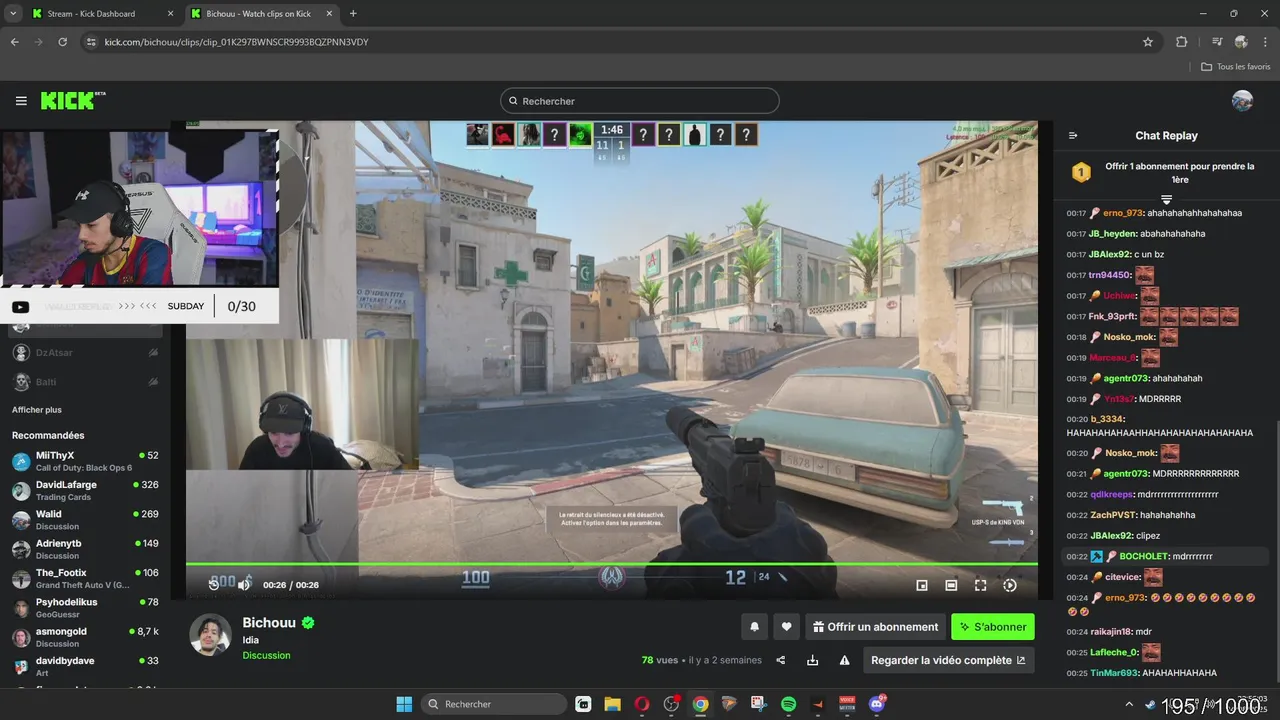Bookmark this page with star icon

(x=1148, y=42)
